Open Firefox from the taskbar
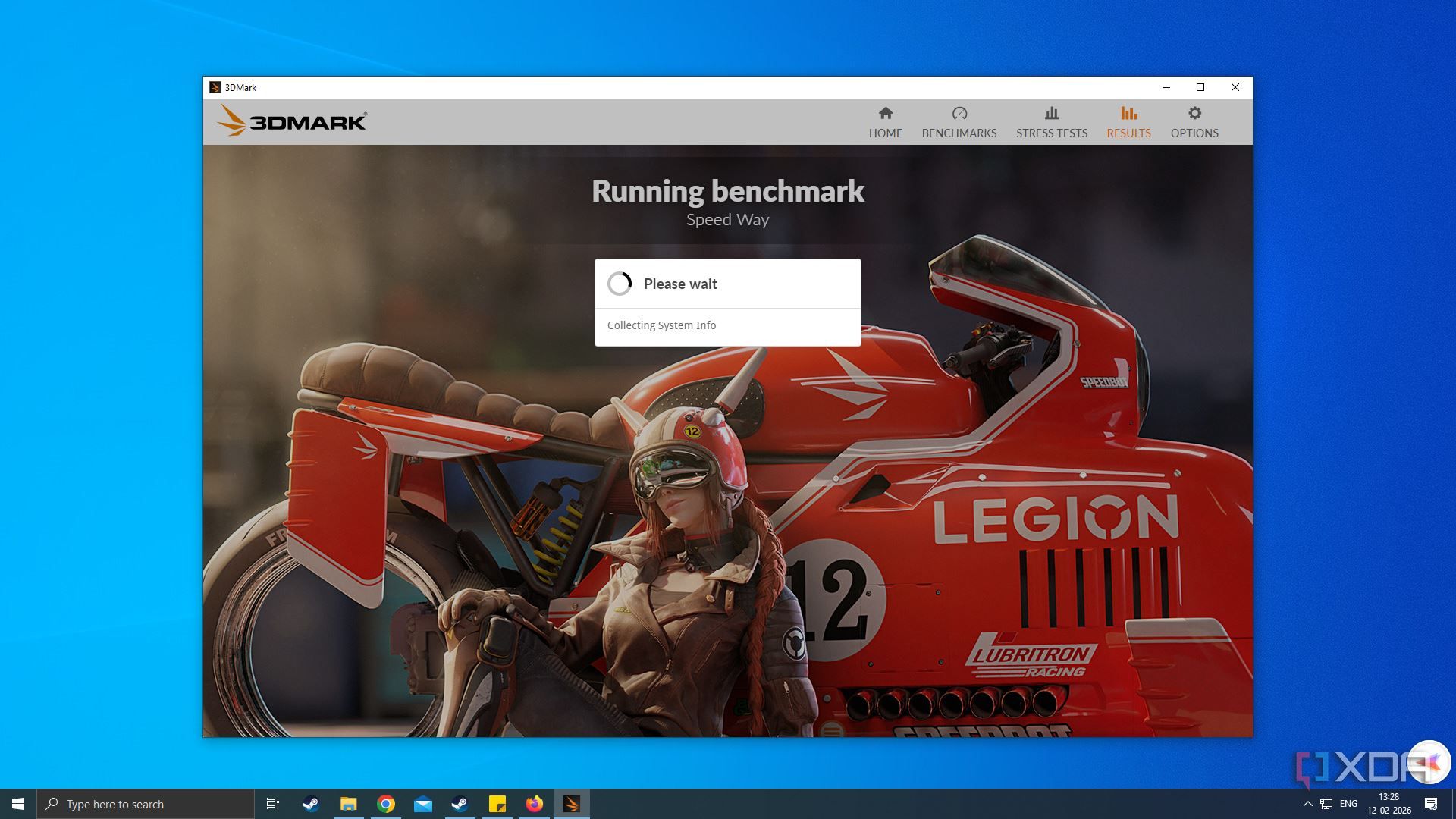The image size is (1456, 819). [x=535, y=804]
